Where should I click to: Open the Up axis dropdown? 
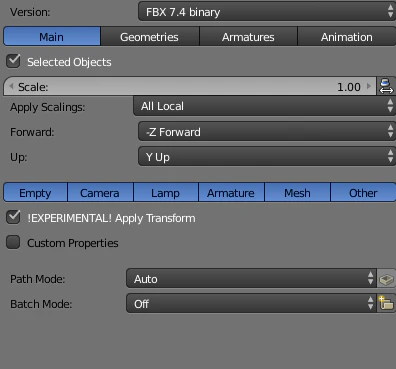coord(267,157)
